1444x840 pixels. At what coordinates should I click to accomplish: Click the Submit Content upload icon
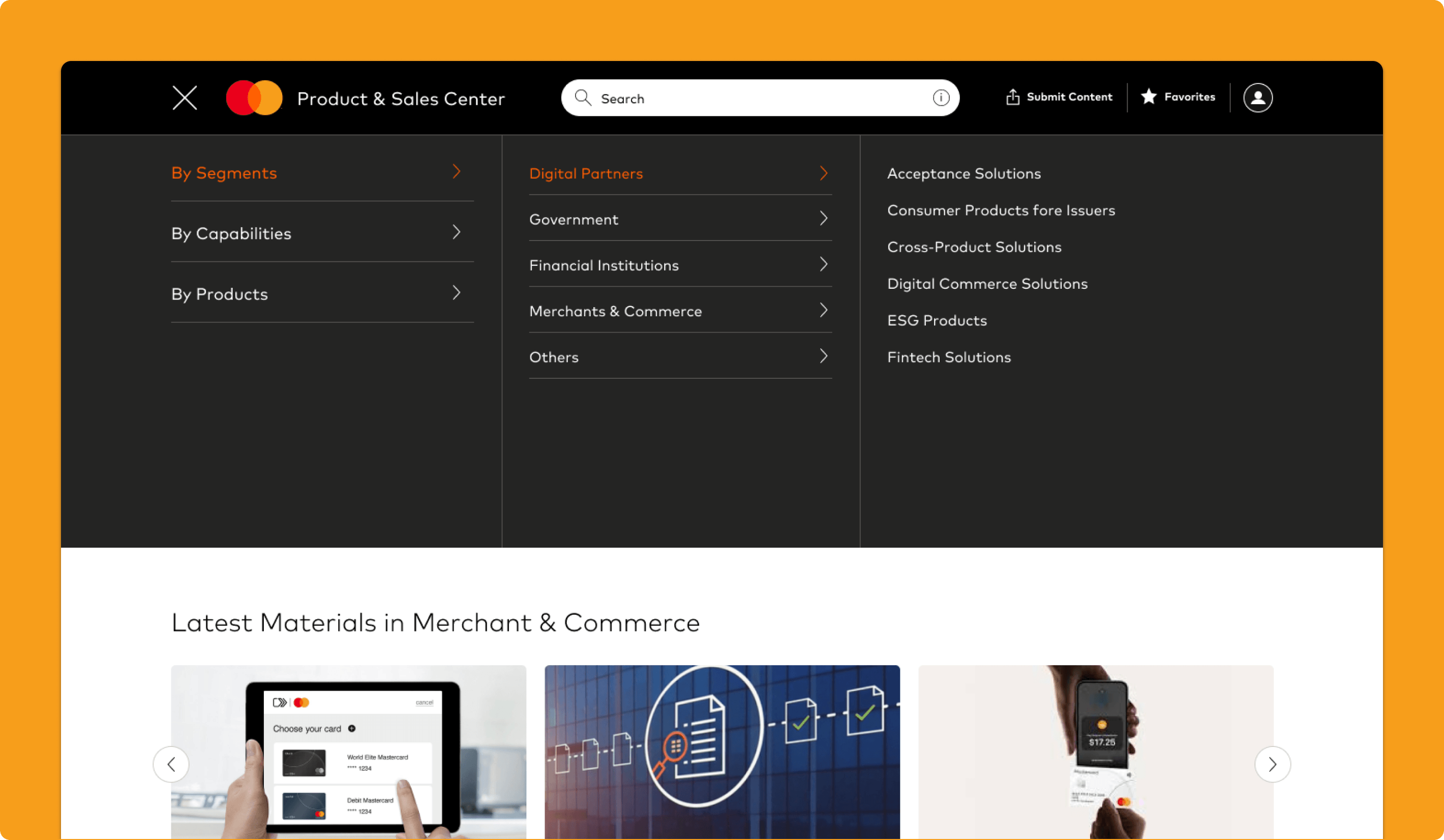tap(1014, 96)
